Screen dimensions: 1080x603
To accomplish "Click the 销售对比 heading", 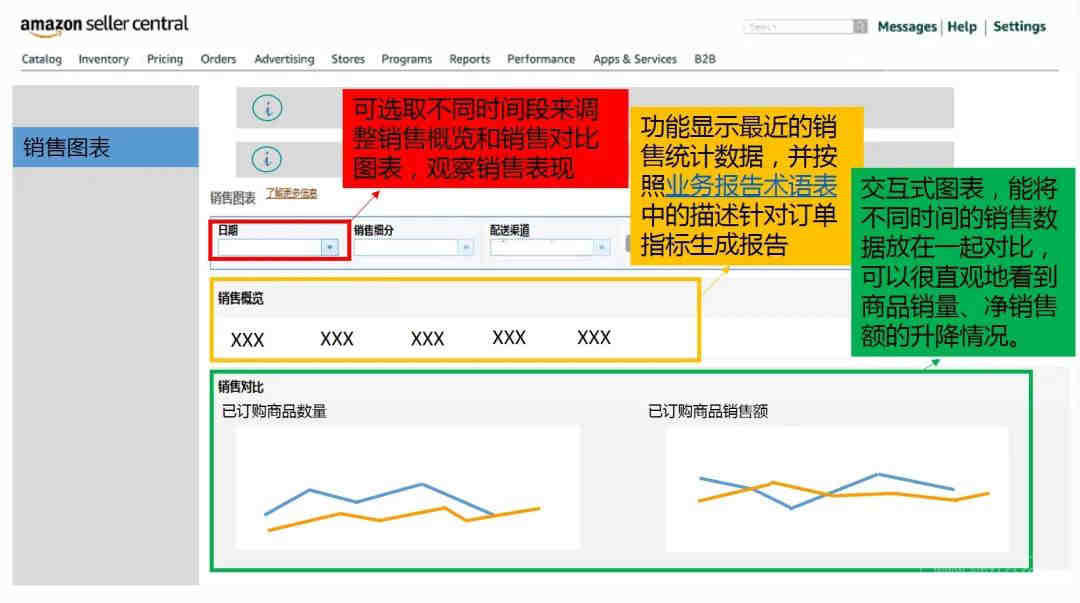I will [240, 387].
